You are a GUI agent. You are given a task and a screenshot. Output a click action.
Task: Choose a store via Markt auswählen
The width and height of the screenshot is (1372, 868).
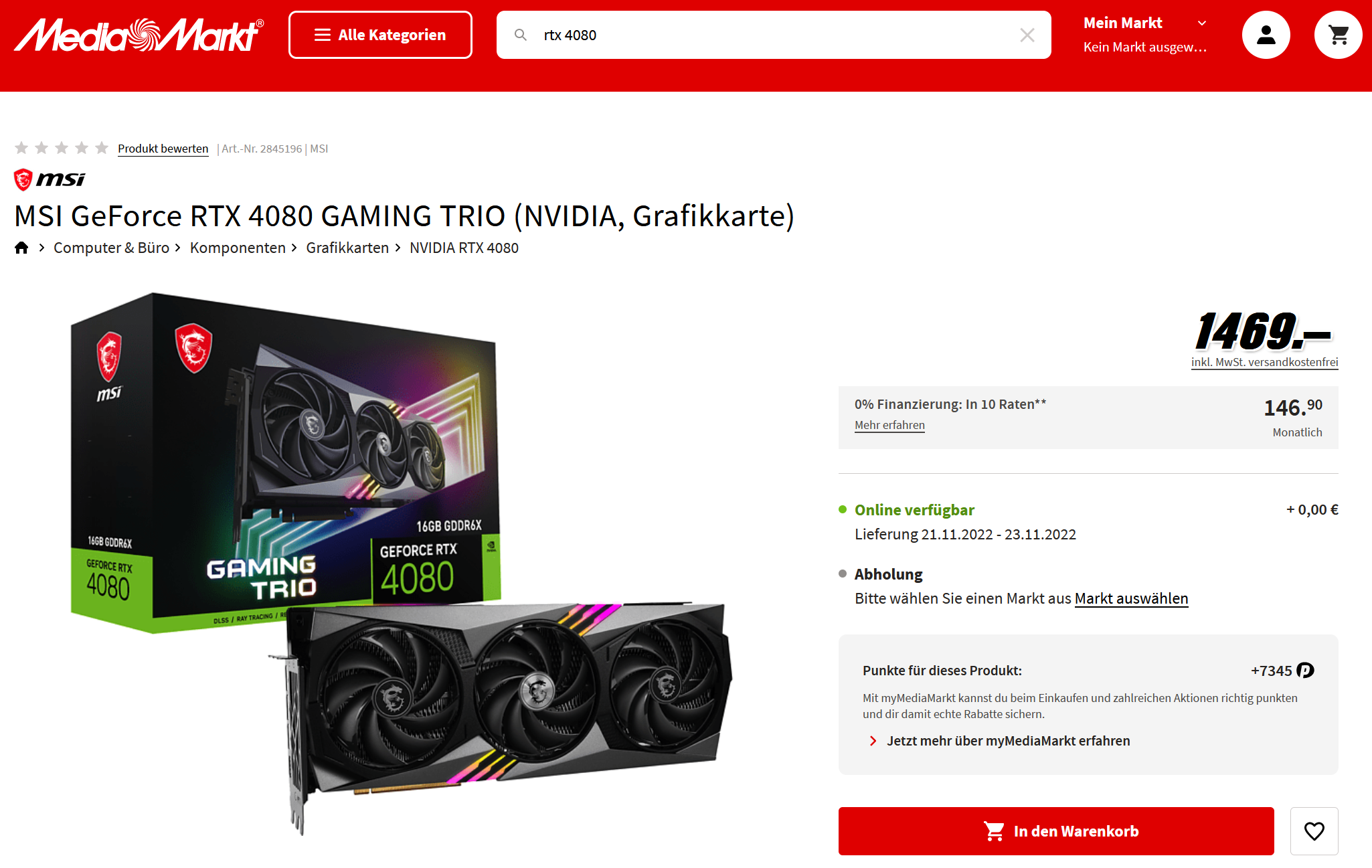(x=1131, y=598)
